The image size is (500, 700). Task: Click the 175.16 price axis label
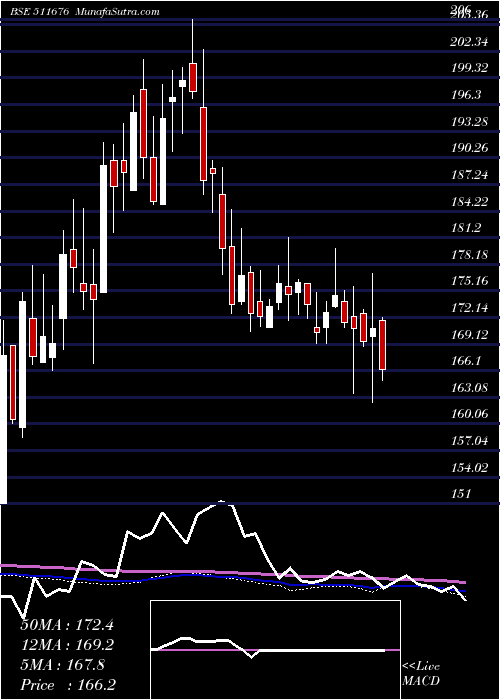(x=469, y=281)
